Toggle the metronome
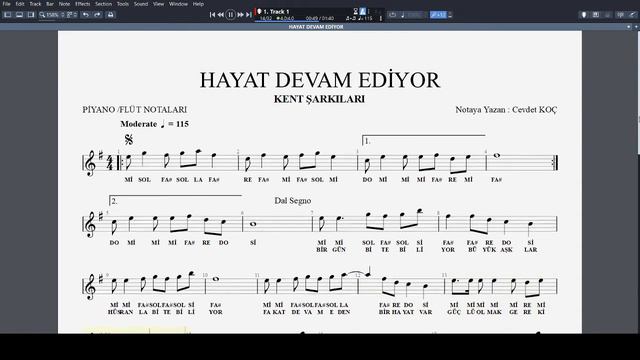640x360 pixels. tap(362, 11)
